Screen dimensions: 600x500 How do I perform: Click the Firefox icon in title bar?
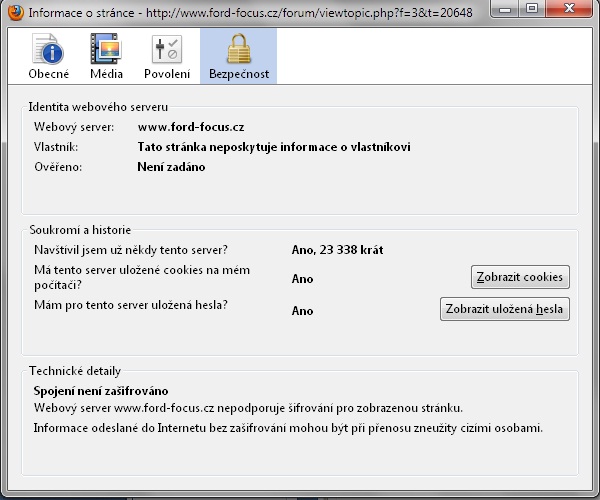point(12,11)
